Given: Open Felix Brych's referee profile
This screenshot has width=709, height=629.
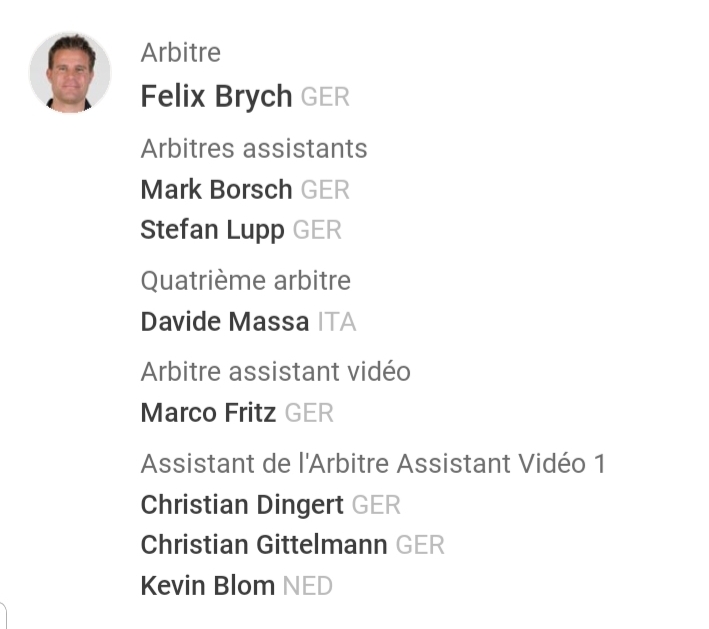Looking at the screenshot, I should (216, 97).
